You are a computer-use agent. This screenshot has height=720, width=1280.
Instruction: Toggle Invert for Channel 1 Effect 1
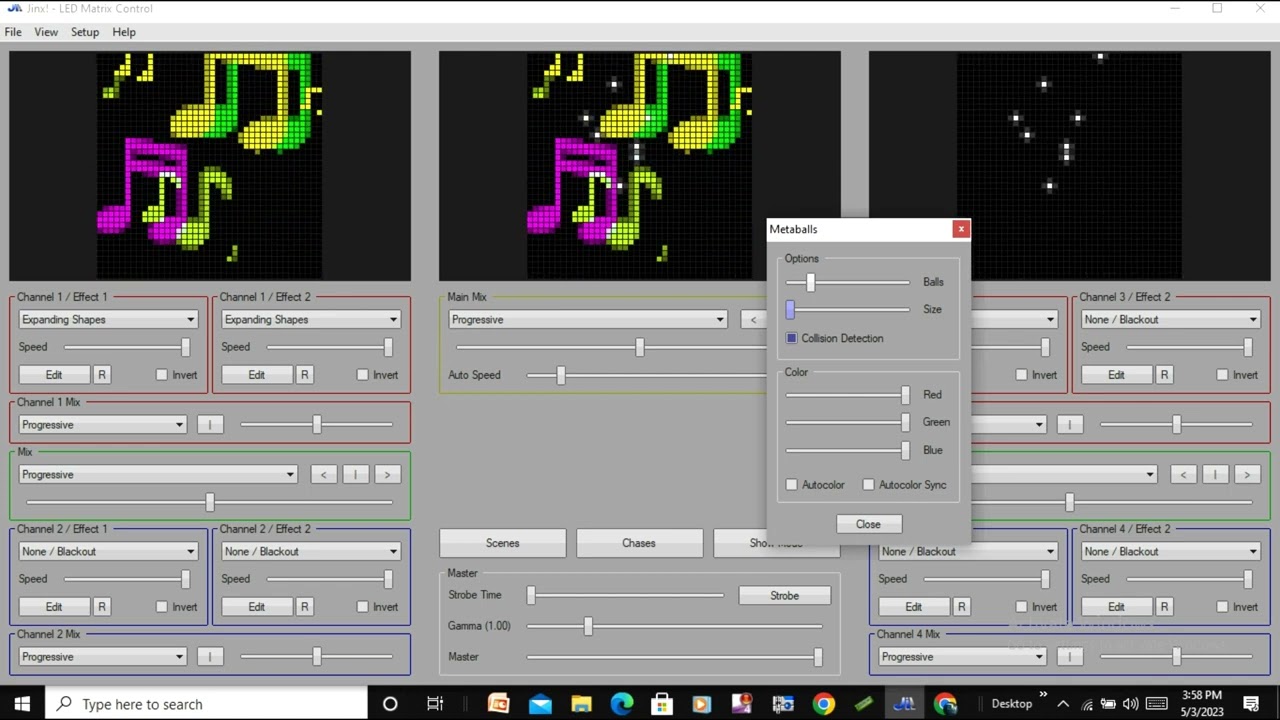[162, 375]
